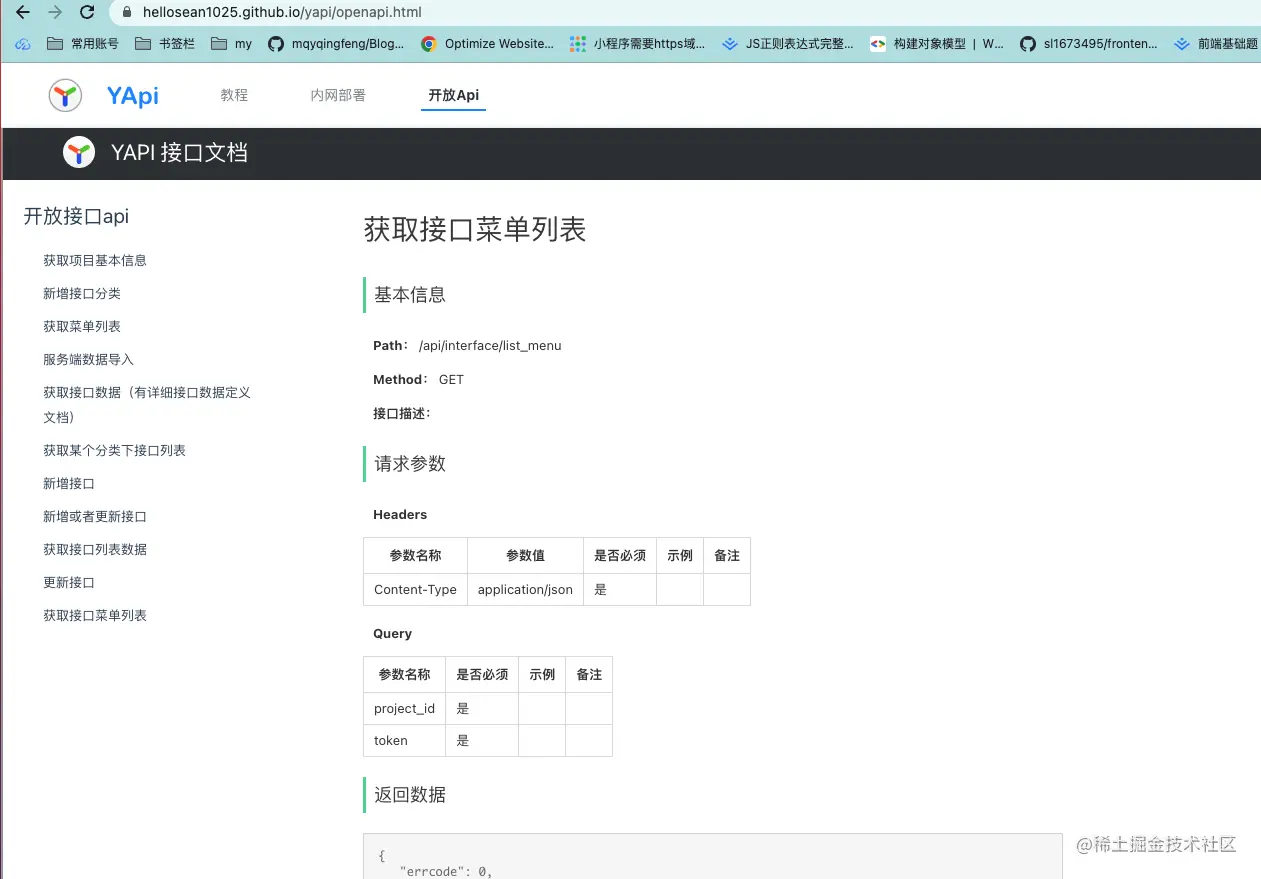Image resolution: width=1261 pixels, height=879 pixels.
Task: Open 获取某个分类下接口列表 in sidebar
Action: 114,450
